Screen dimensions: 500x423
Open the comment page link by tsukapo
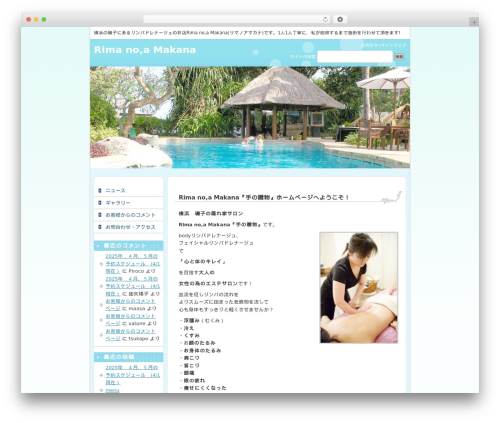click(x=130, y=335)
